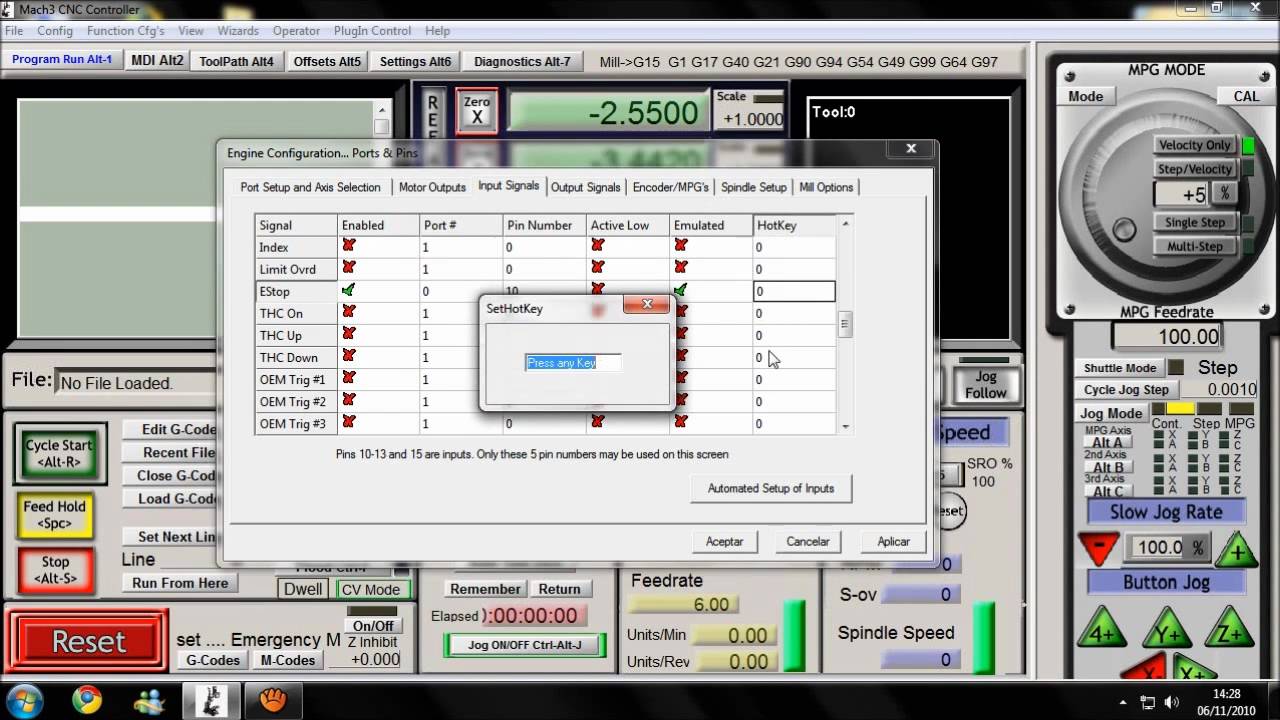Click scroll-up arrow of signals list

click(x=846, y=224)
